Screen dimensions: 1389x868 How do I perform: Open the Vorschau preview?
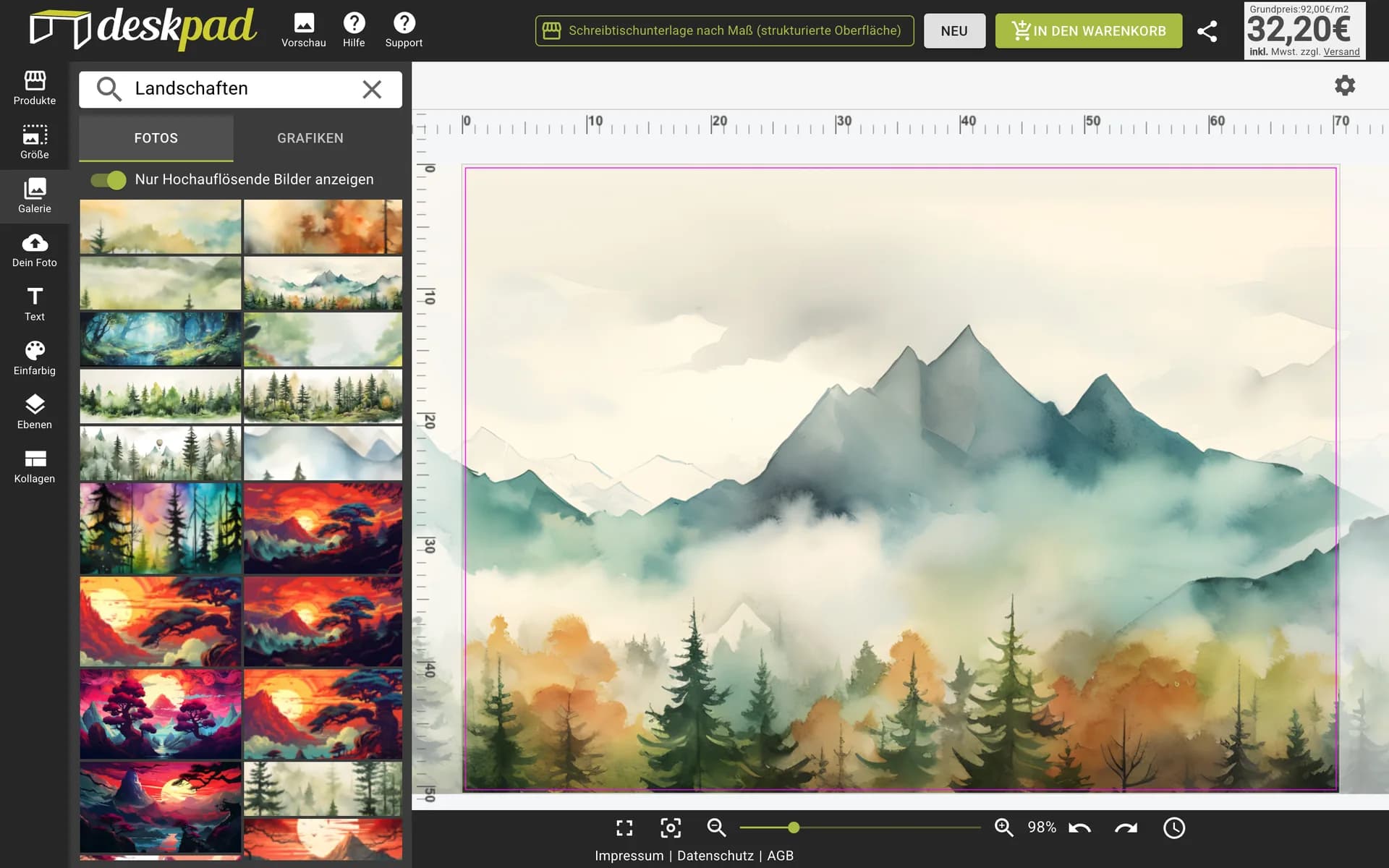(x=304, y=30)
